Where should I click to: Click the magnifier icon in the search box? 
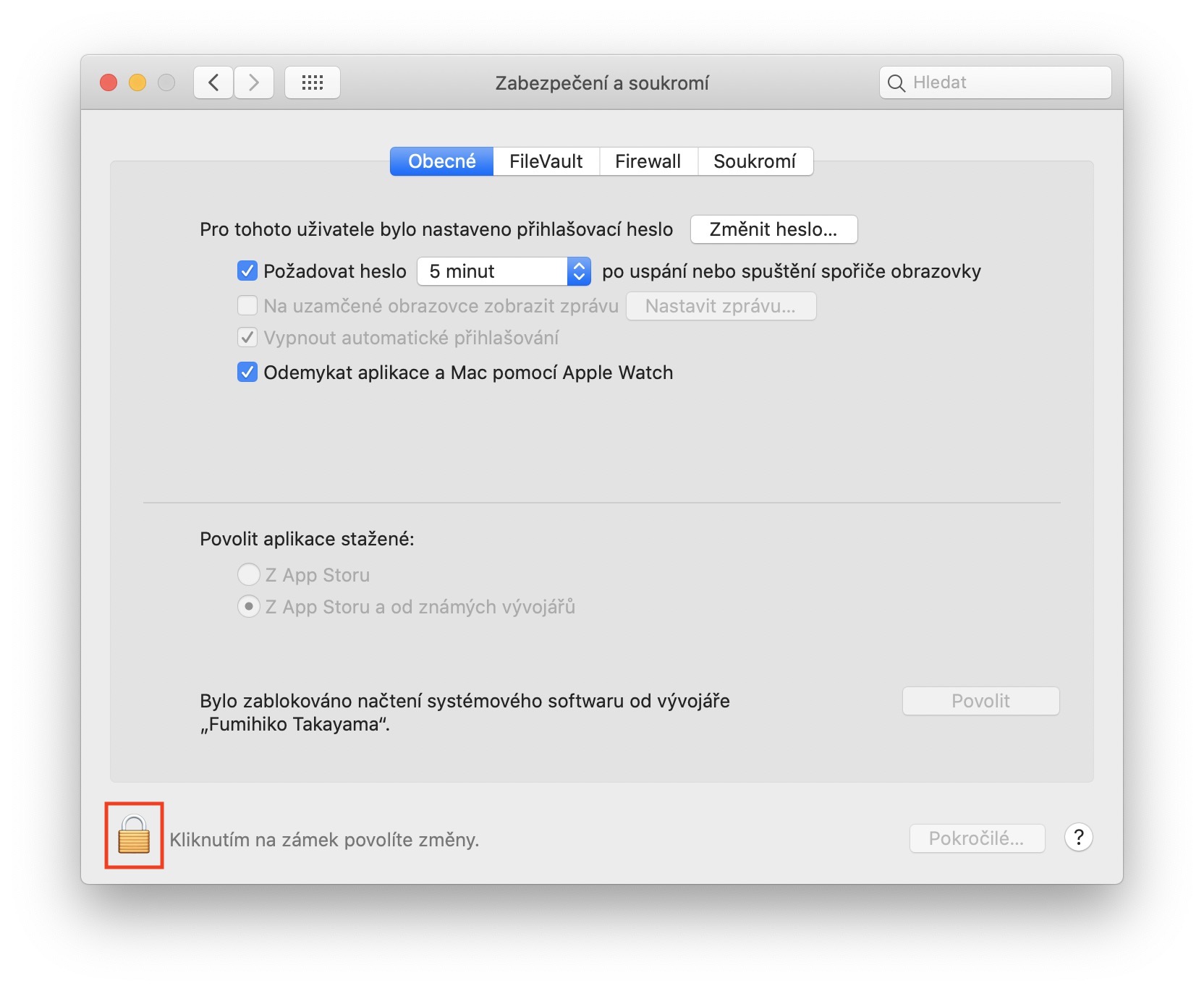pos(896,83)
